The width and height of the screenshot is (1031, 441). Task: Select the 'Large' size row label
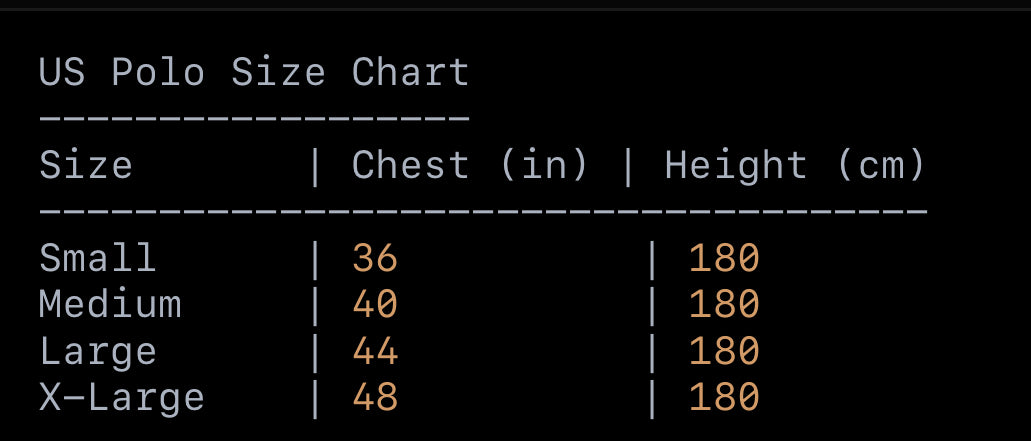98,351
